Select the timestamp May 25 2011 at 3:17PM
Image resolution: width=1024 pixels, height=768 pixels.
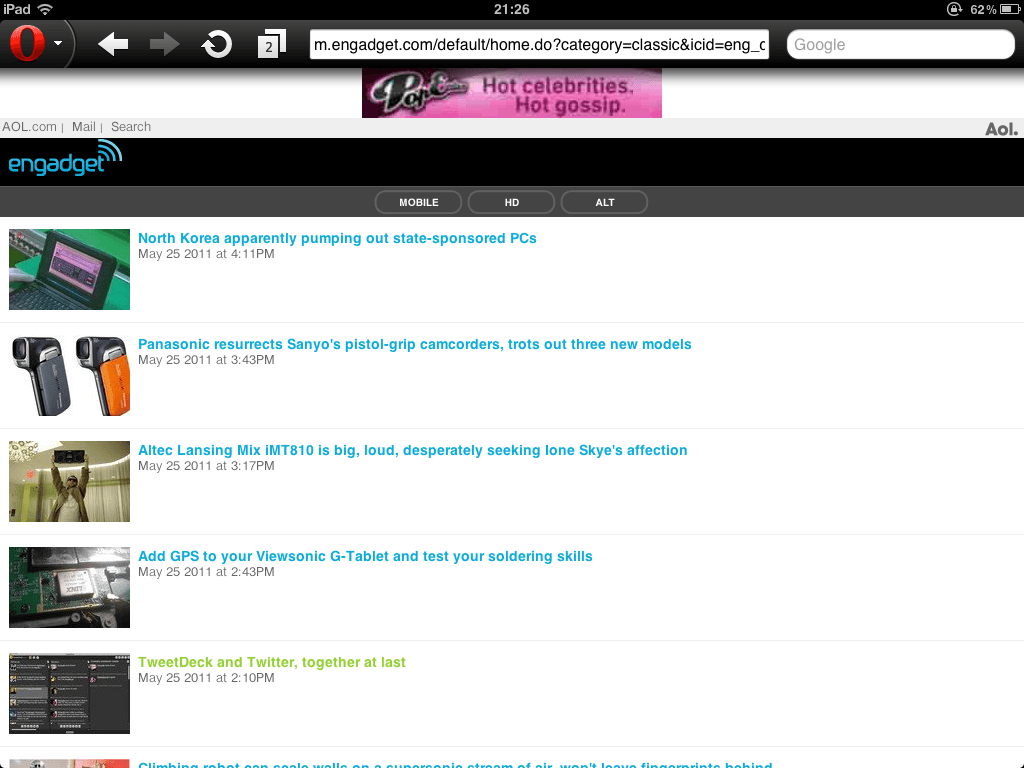tap(206, 466)
